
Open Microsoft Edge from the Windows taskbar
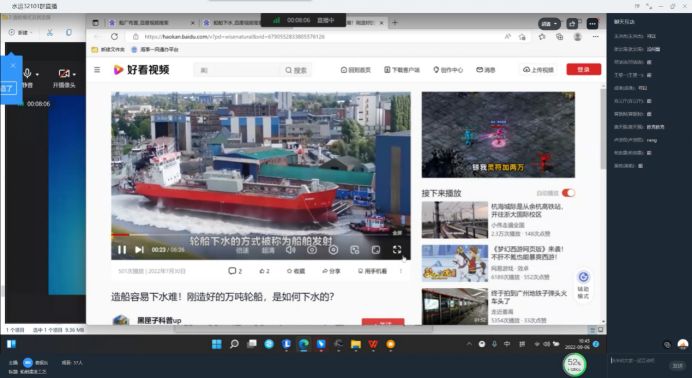(x=304, y=344)
